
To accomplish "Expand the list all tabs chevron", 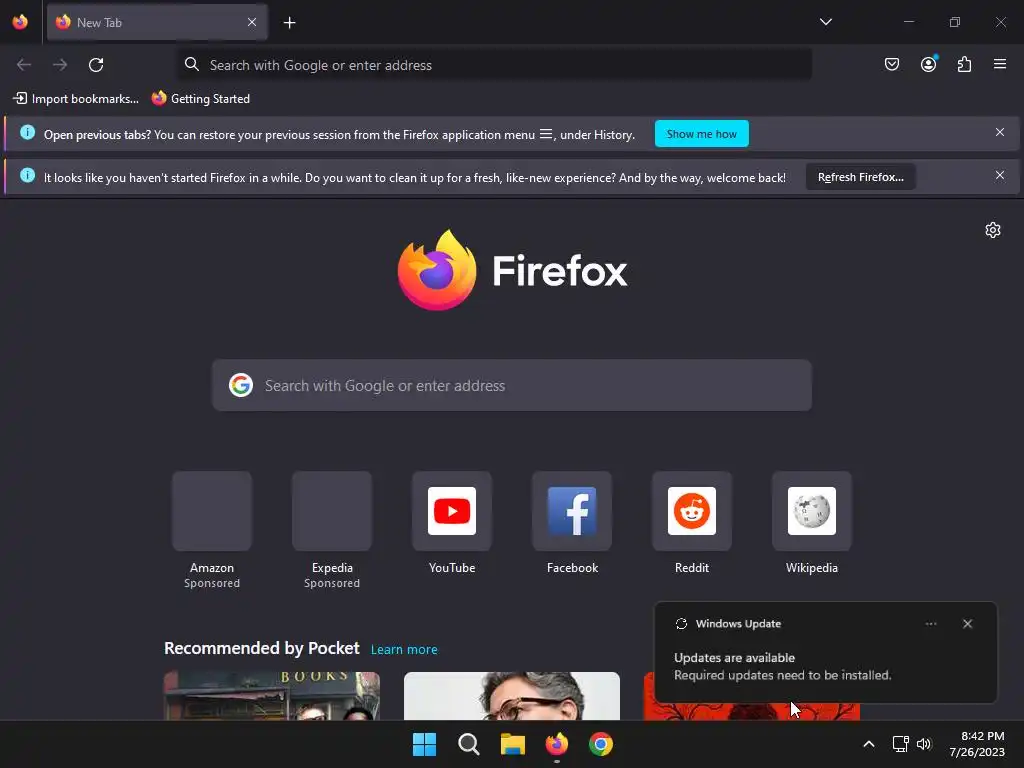I will [825, 22].
